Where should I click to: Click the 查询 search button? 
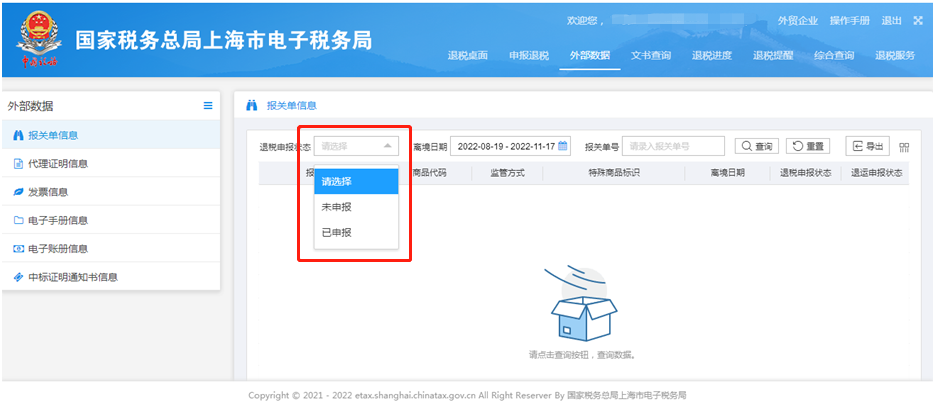[x=757, y=146]
